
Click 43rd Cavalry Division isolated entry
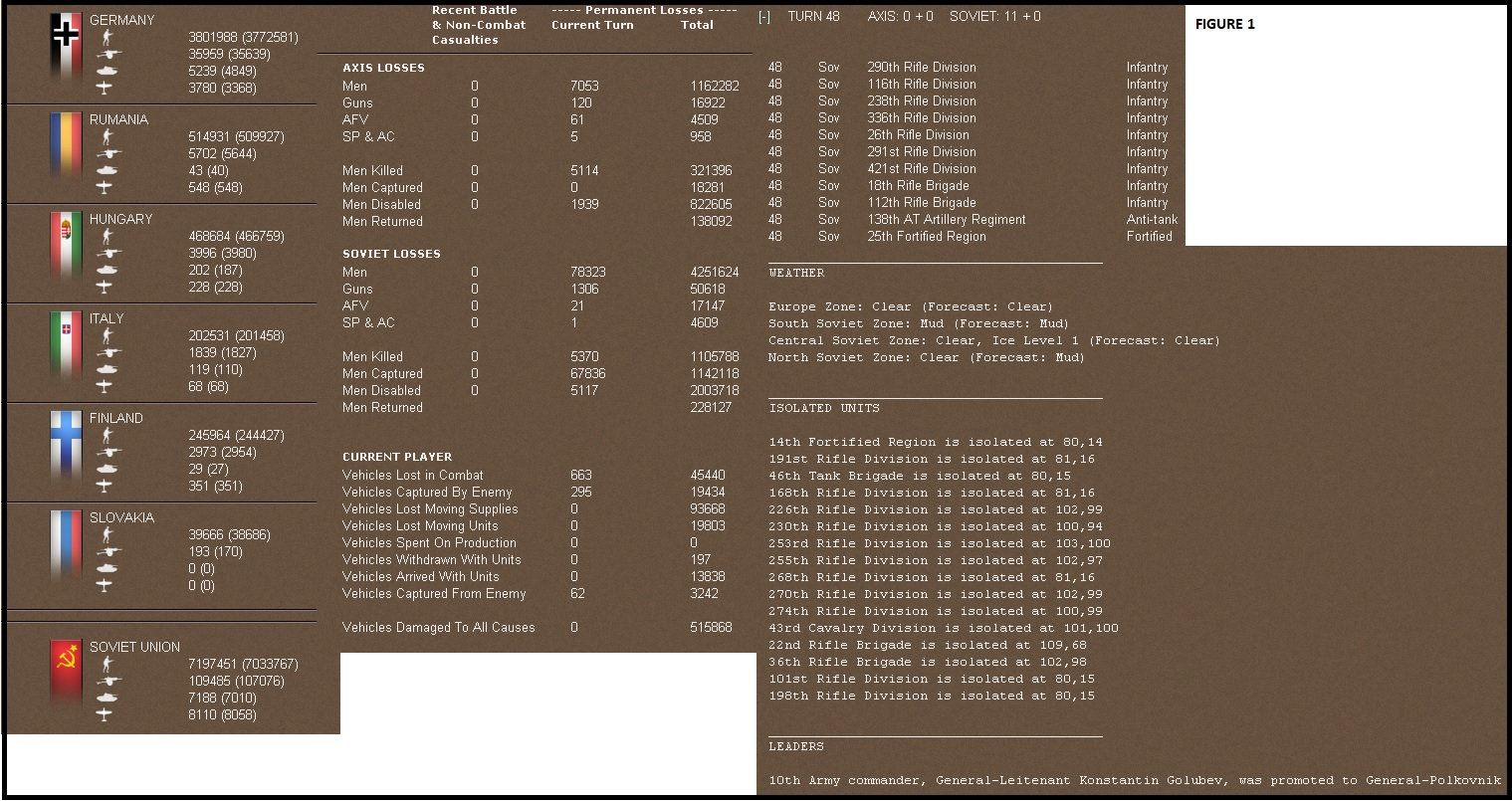pos(944,628)
